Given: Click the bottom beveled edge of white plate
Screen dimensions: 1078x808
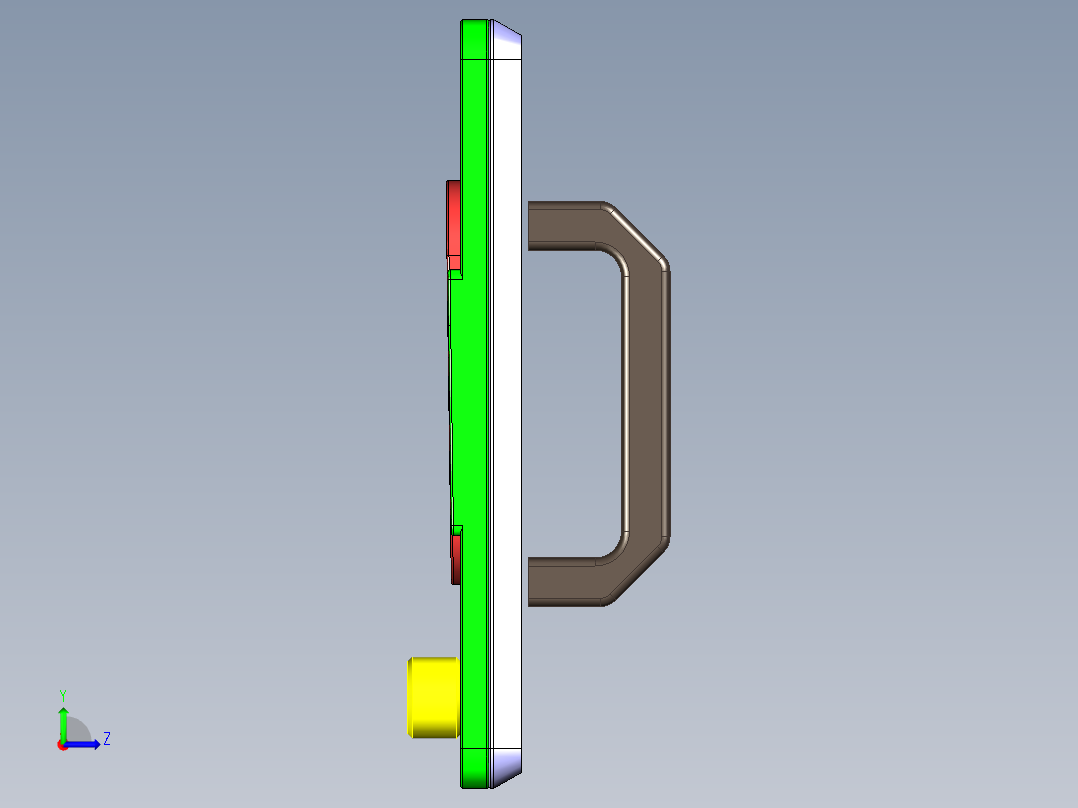Looking at the screenshot, I should point(506,764).
